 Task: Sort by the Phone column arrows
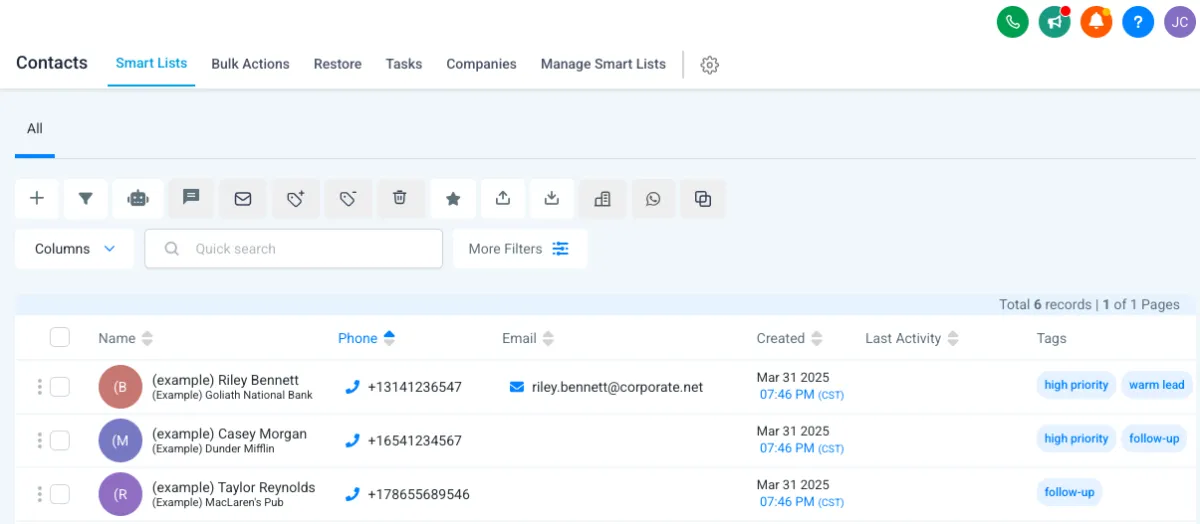pyautogui.click(x=389, y=338)
